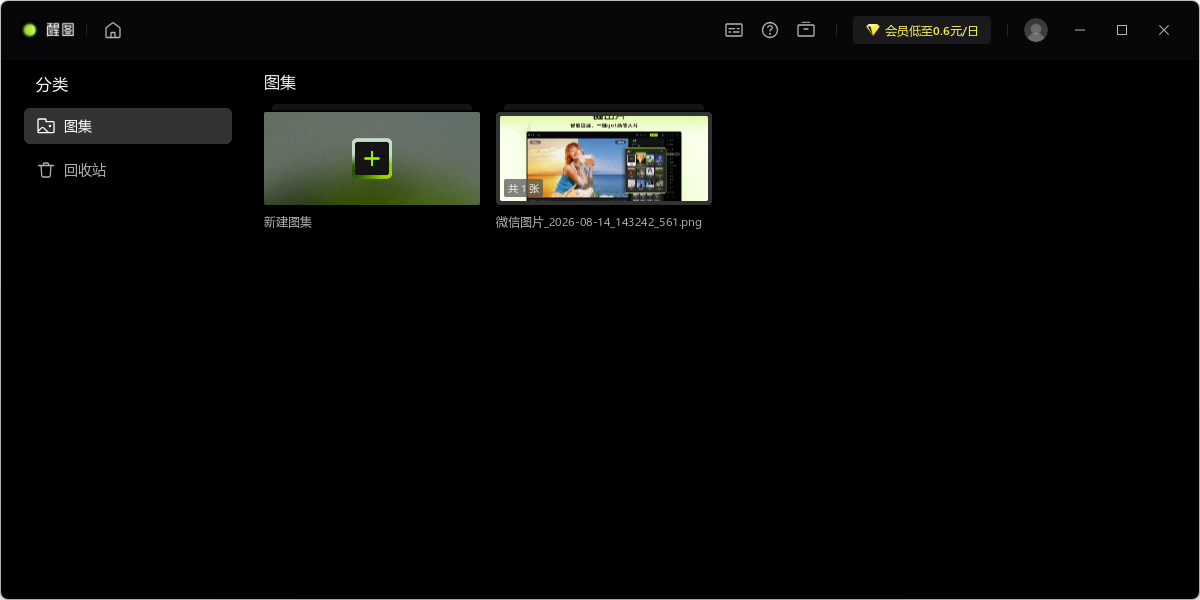Click file name 微信图片_2026-08-14_143242_561.png
Image resolution: width=1200 pixels, height=600 pixels.
pyautogui.click(x=599, y=222)
